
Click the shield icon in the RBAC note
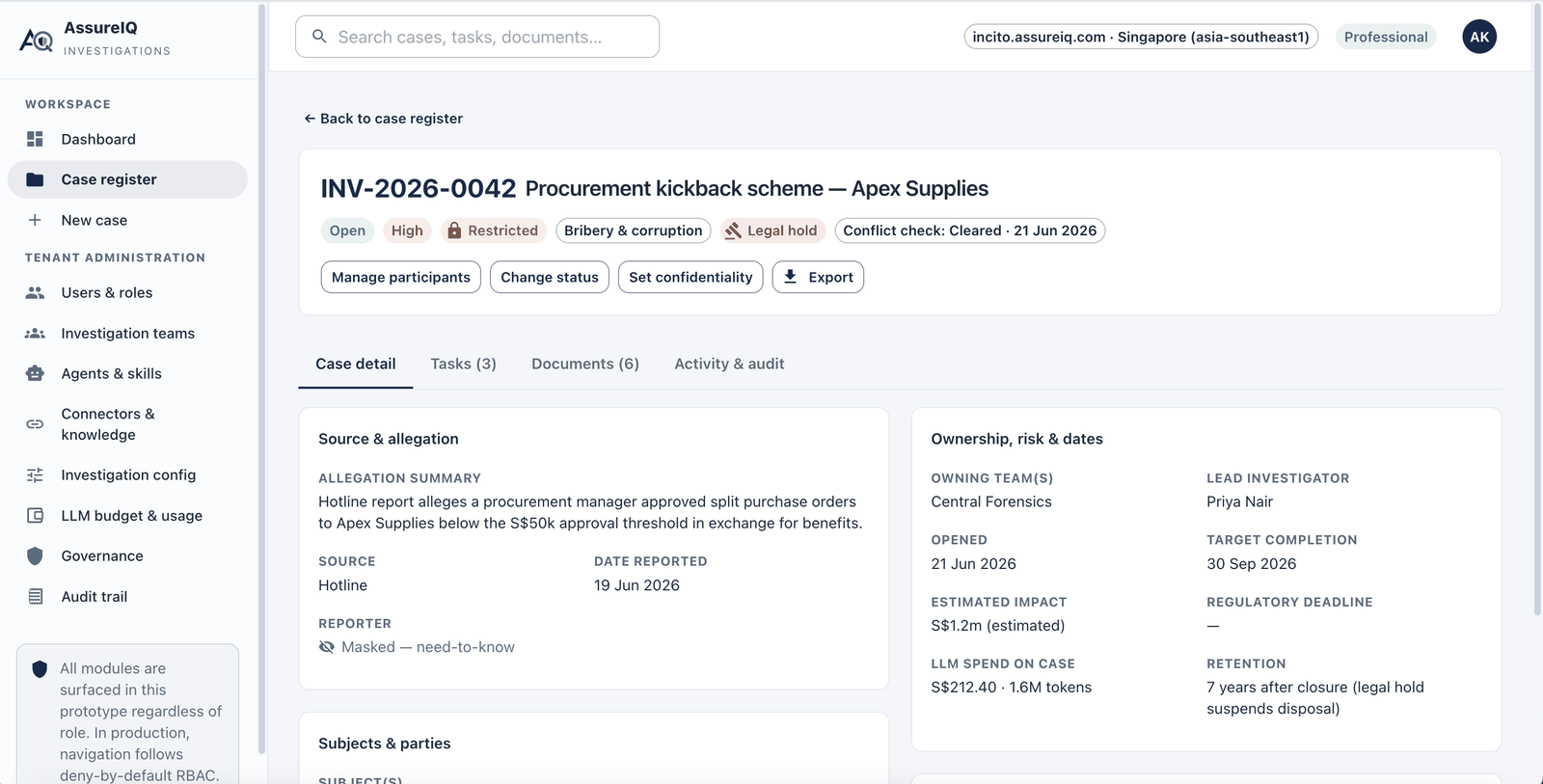point(40,669)
